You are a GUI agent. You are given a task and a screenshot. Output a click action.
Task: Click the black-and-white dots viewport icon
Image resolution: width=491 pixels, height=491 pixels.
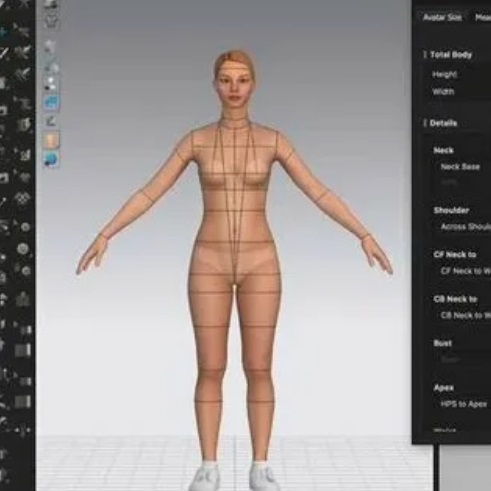coord(51,83)
